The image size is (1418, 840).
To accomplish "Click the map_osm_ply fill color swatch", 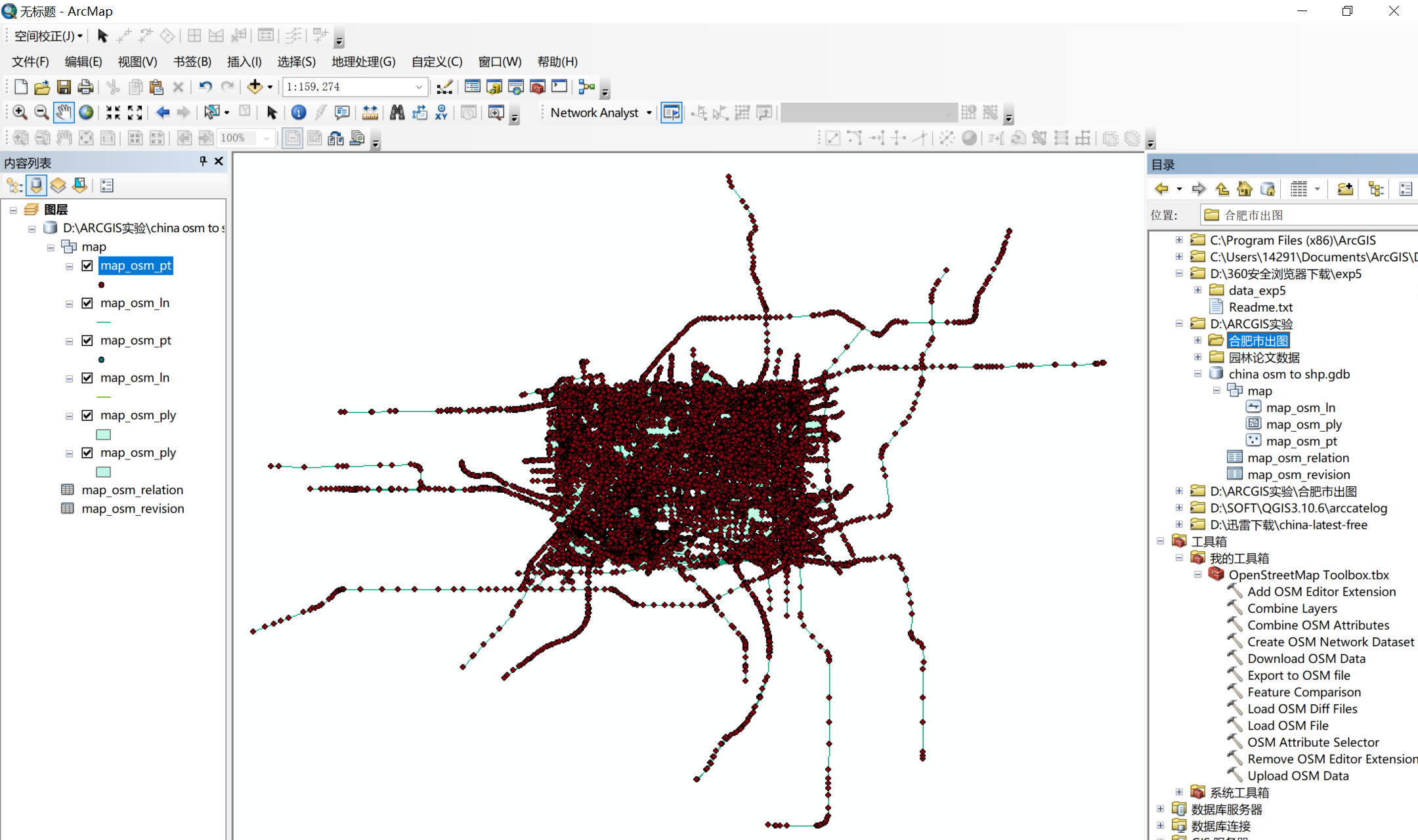I will pyautogui.click(x=103, y=434).
